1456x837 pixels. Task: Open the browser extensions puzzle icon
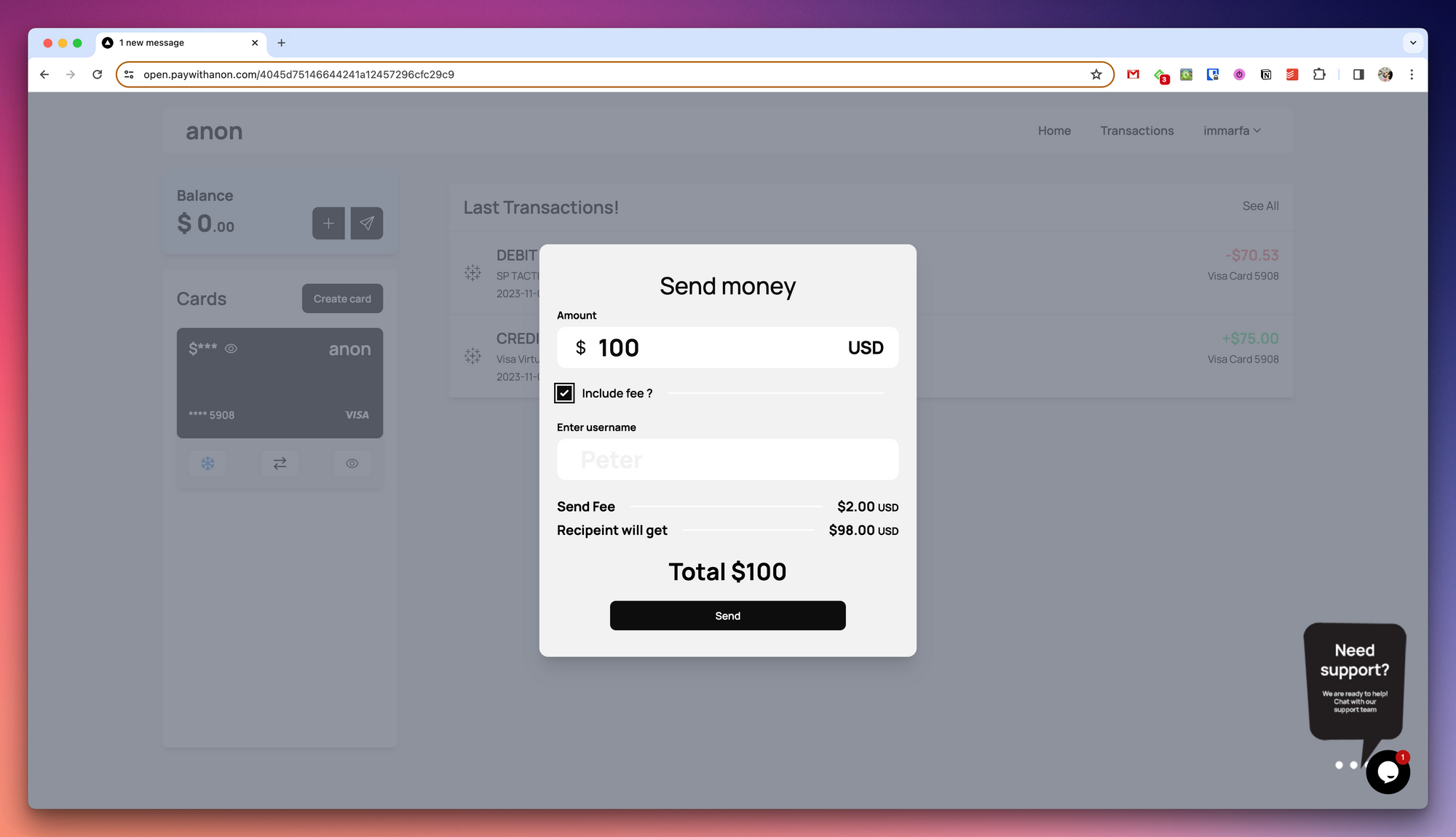tap(1319, 74)
